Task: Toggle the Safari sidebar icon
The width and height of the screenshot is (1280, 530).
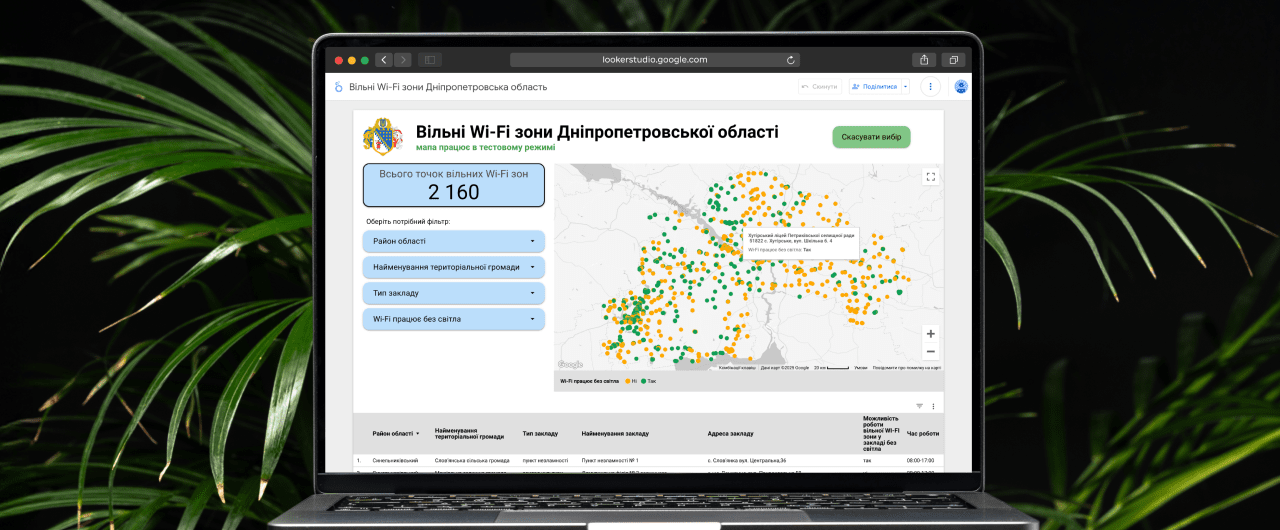Action: [430, 60]
